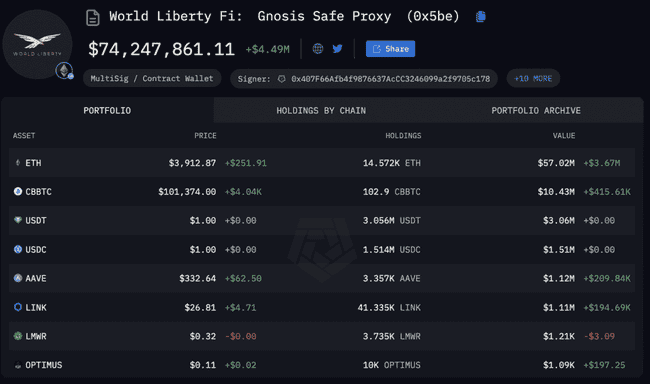Open the Signer address 0x407F66 link
Screen dimensions: 650x384
pos(390,79)
